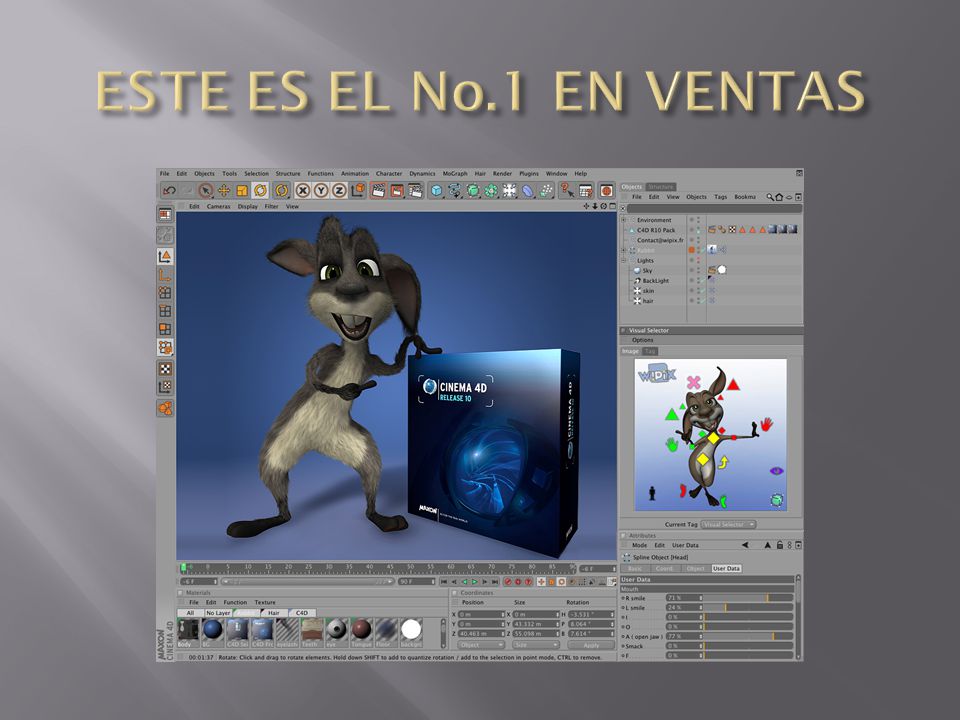
Task: Select the Tag tab in Visual Selector
Action: point(650,351)
